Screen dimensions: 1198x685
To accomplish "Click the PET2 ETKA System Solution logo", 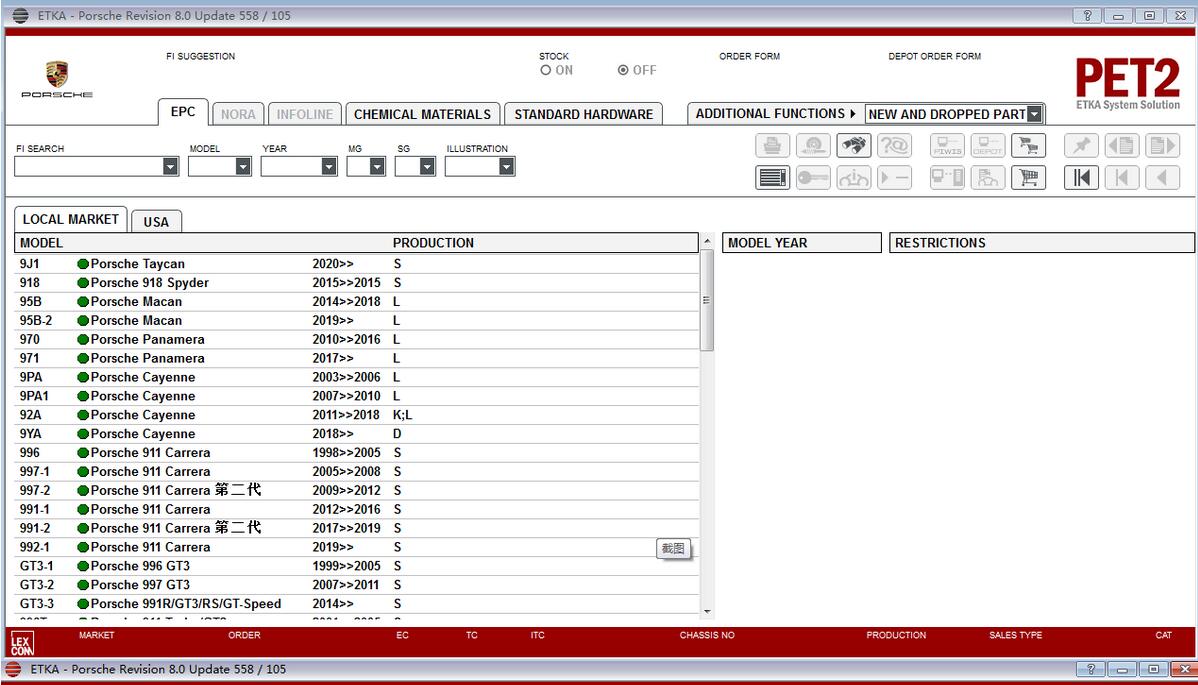I will click(1128, 84).
